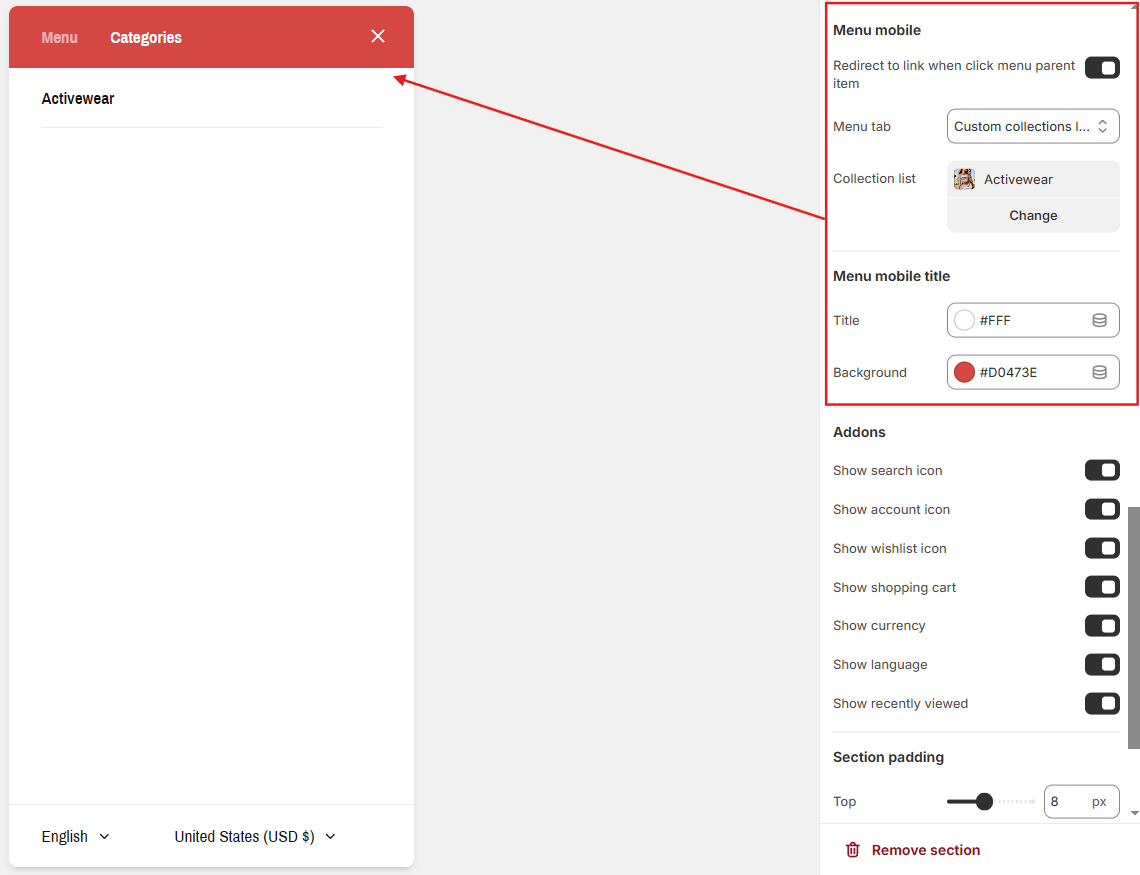This screenshot has width=1140, height=875.
Task: Click the white Title color swatch
Action: 964,321
